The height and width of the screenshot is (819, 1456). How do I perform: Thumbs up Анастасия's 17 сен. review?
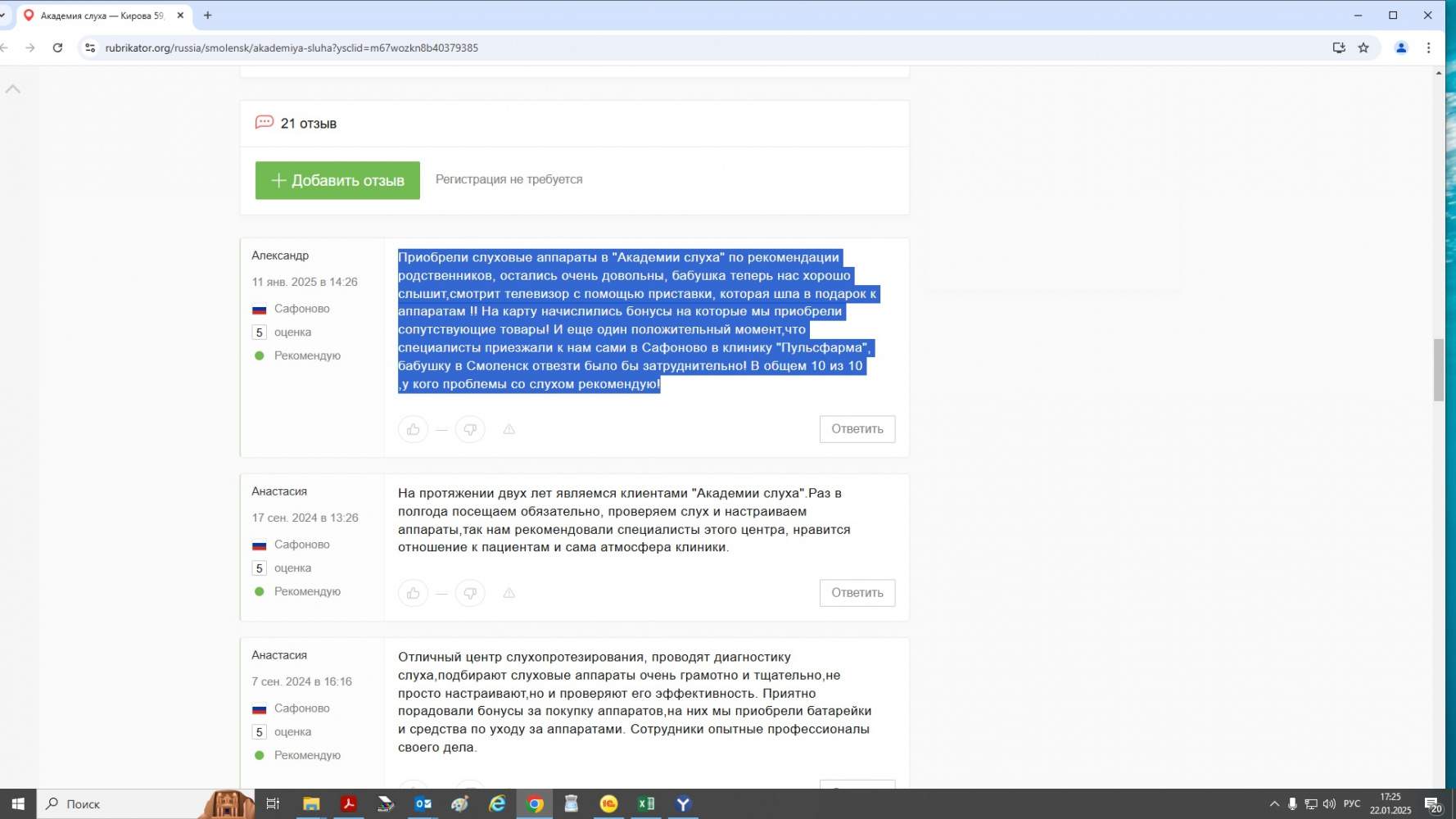click(x=413, y=593)
